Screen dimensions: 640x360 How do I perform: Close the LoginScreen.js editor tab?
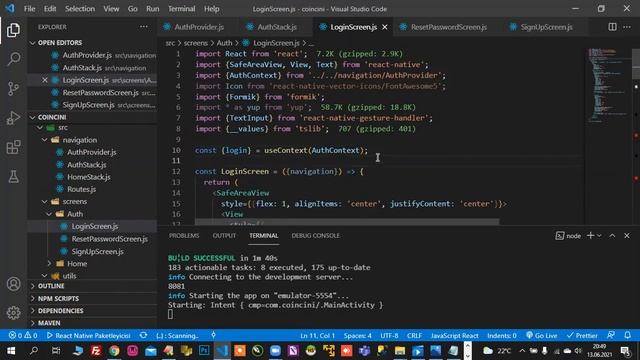click(x=384, y=27)
